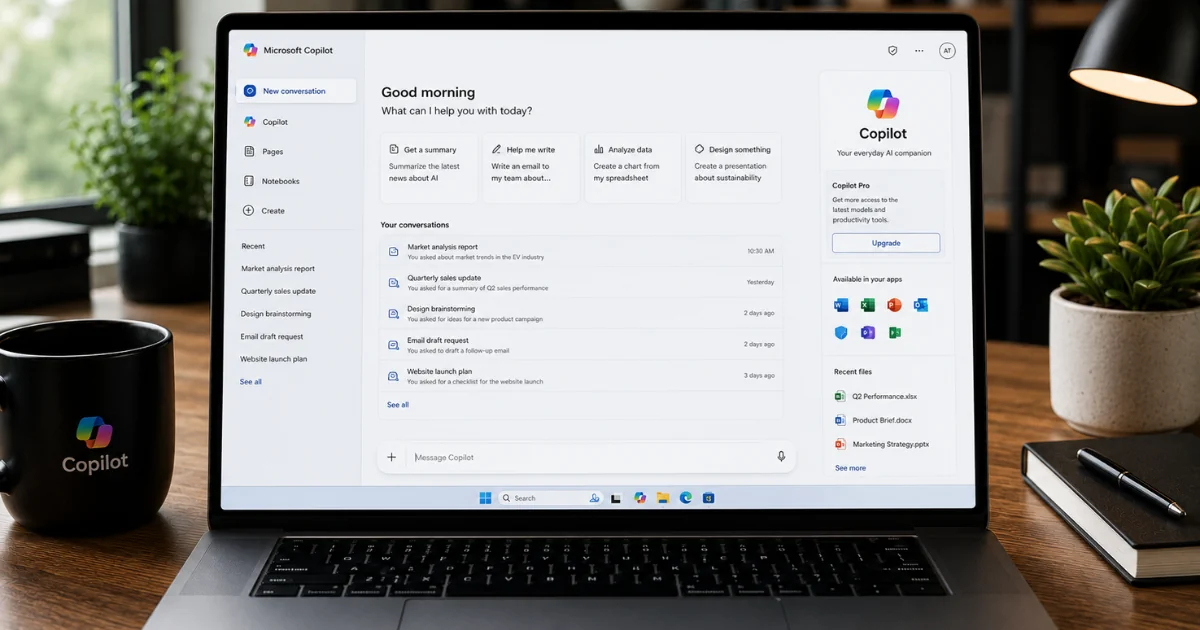Open Microsoft Store on the taskbar
The height and width of the screenshot is (630, 1200).
click(708, 497)
